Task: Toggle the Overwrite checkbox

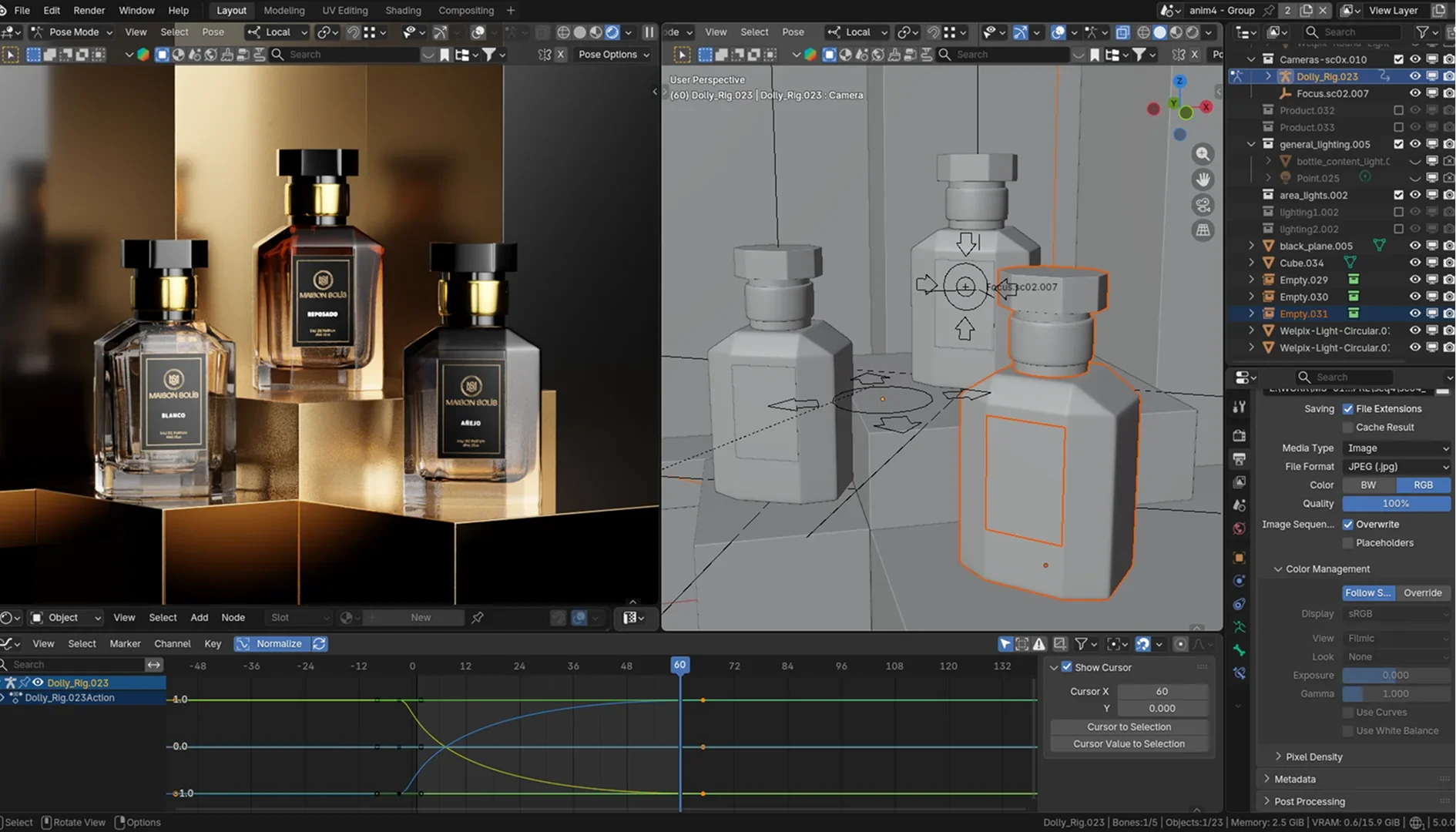Action: click(x=1347, y=525)
